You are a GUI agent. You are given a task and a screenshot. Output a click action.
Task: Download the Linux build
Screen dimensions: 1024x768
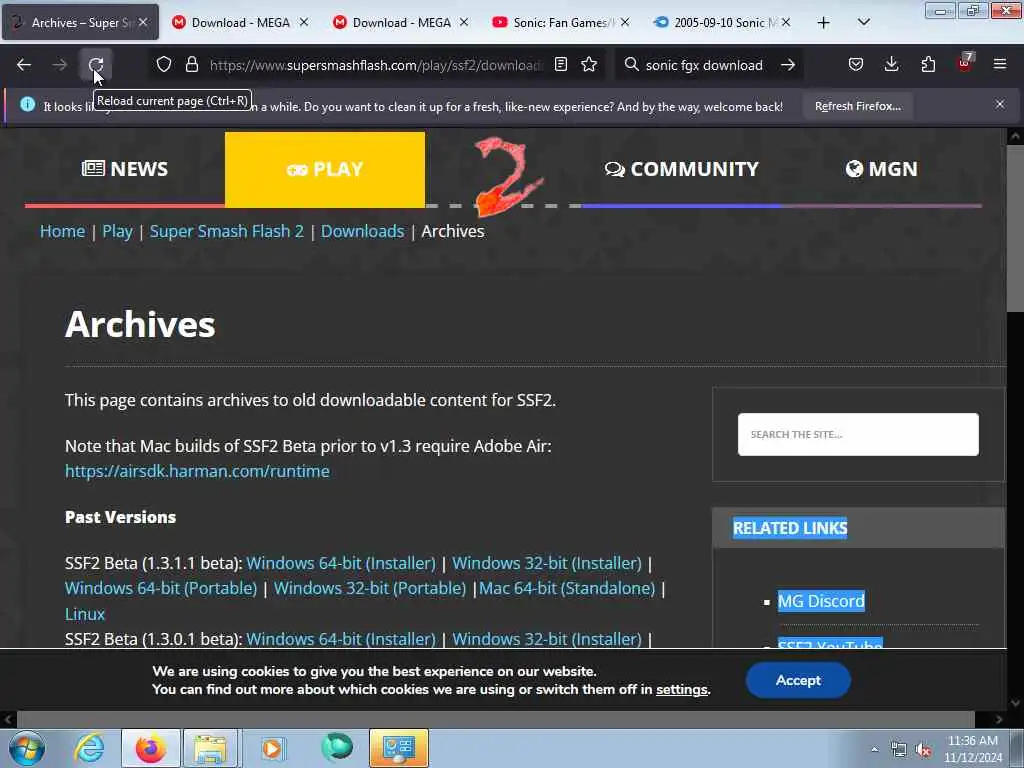pyautogui.click(x=85, y=614)
